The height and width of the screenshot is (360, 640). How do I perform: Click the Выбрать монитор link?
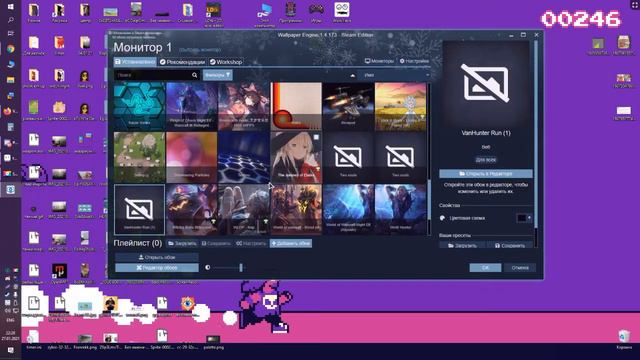point(200,50)
